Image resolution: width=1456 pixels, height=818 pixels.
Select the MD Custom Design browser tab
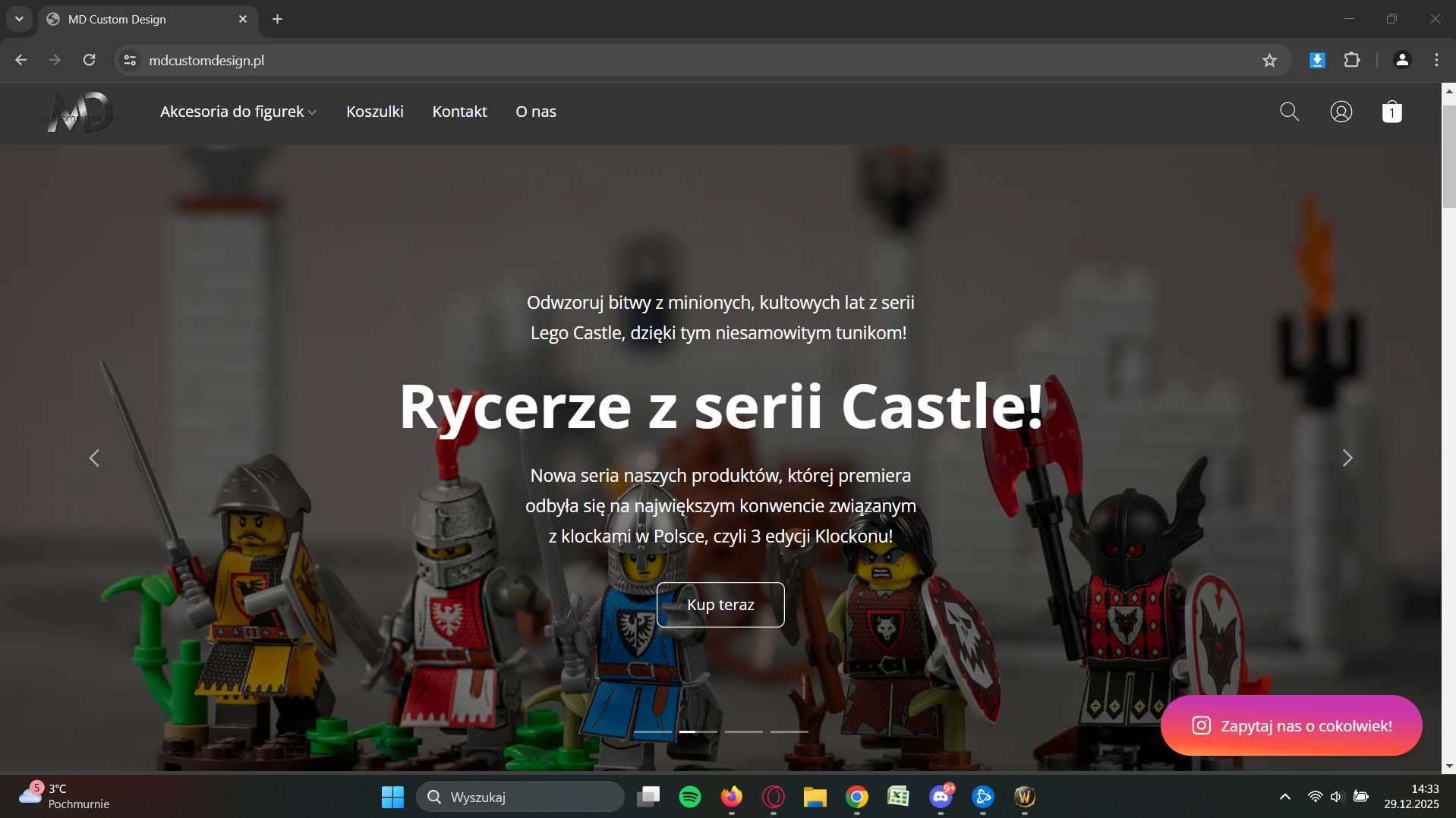click(148, 20)
